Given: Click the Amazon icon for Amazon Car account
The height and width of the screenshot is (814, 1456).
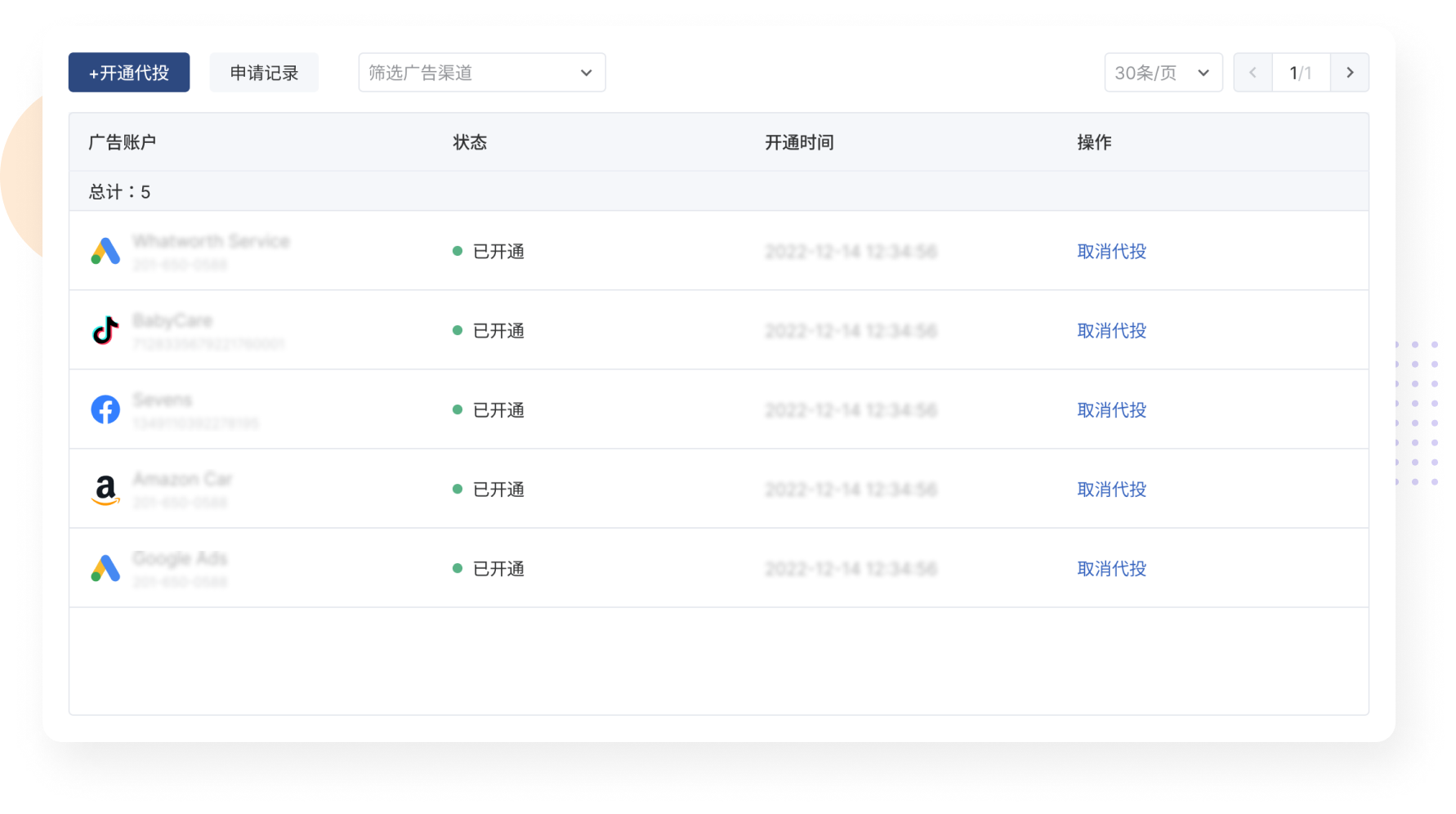Looking at the screenshot, I should [105, 489].
